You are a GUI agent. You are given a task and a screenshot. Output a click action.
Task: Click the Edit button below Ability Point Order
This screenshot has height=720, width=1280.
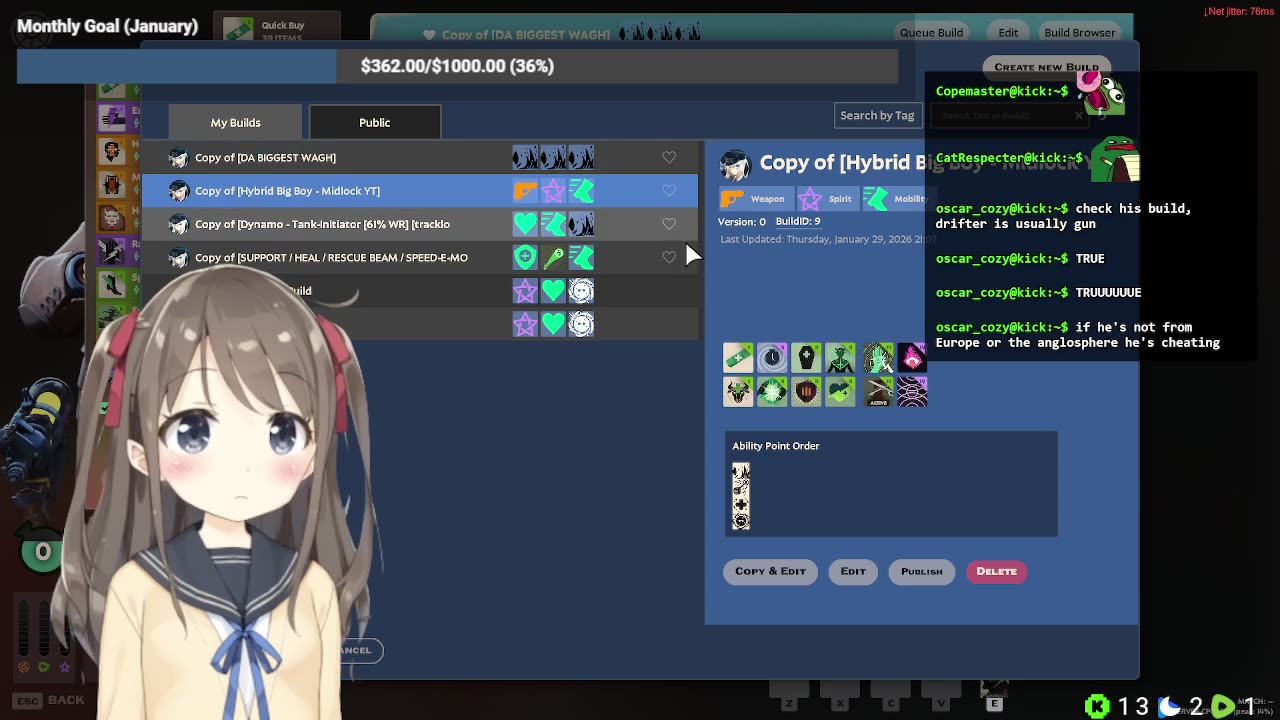point(853,571)
